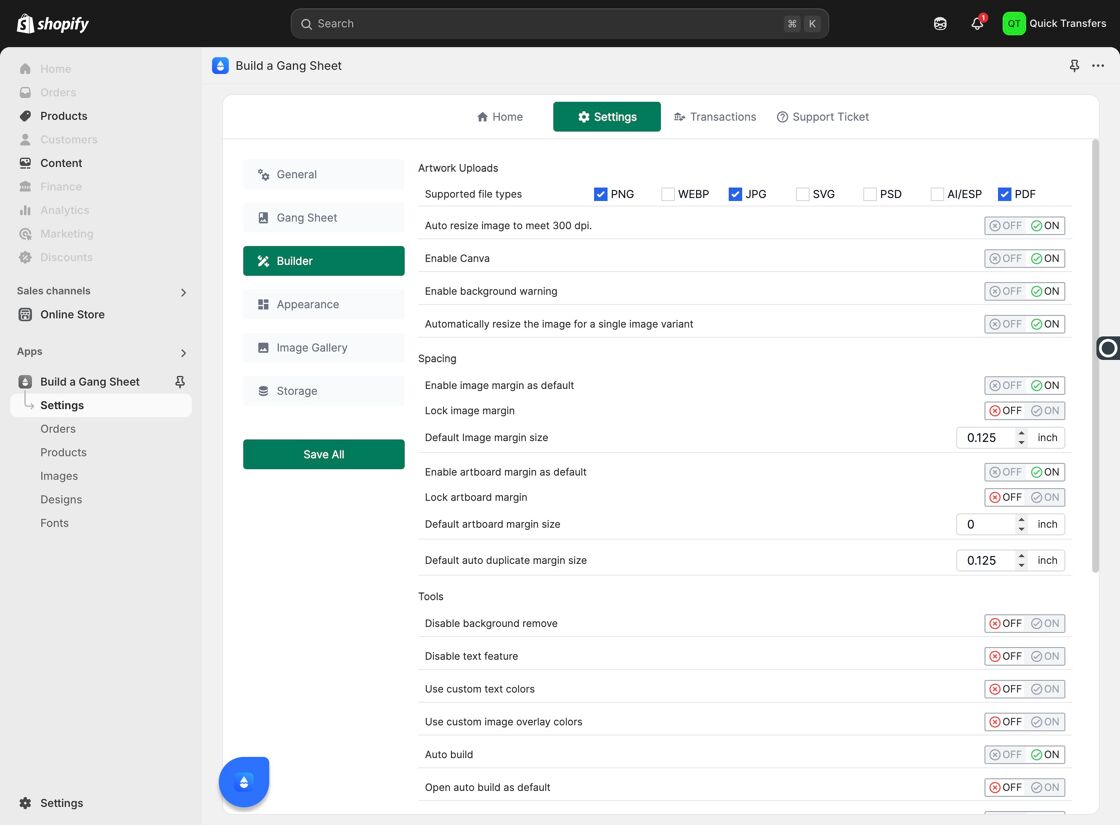Check the WEBP file type checkbox
Image resolution: width=1120 pixels, height=825 pixels.
pyautogui.click(x=668, y=194)
